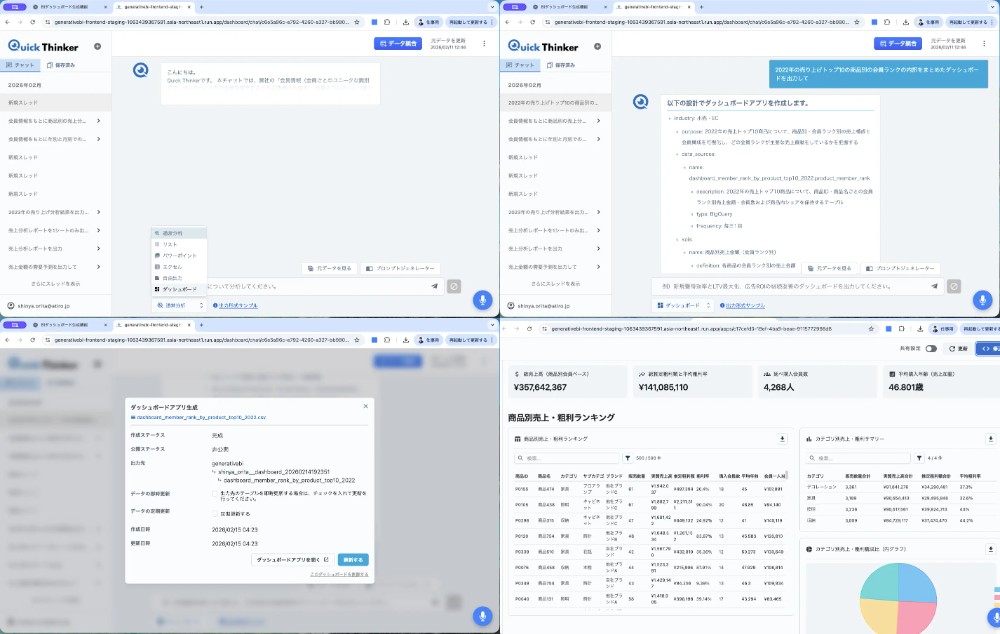Choose ダッシュボード from the open format menu

coord(179,288)
